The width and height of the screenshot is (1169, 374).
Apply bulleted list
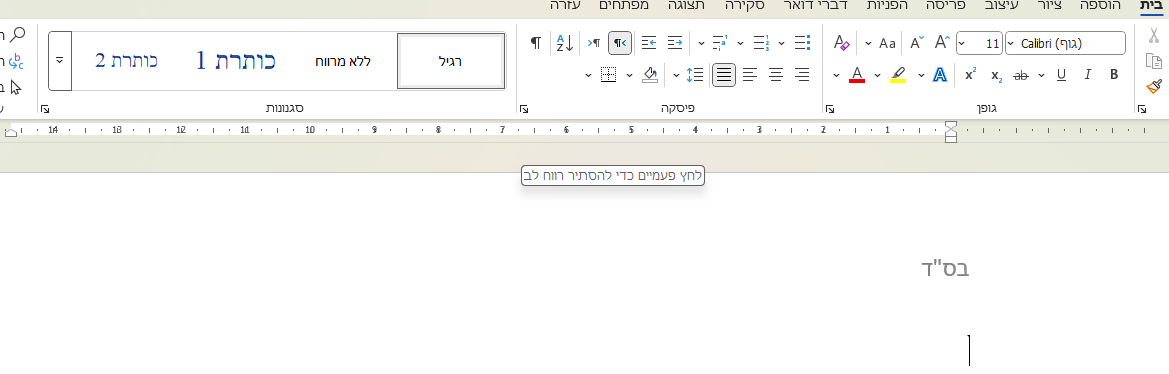802,43
